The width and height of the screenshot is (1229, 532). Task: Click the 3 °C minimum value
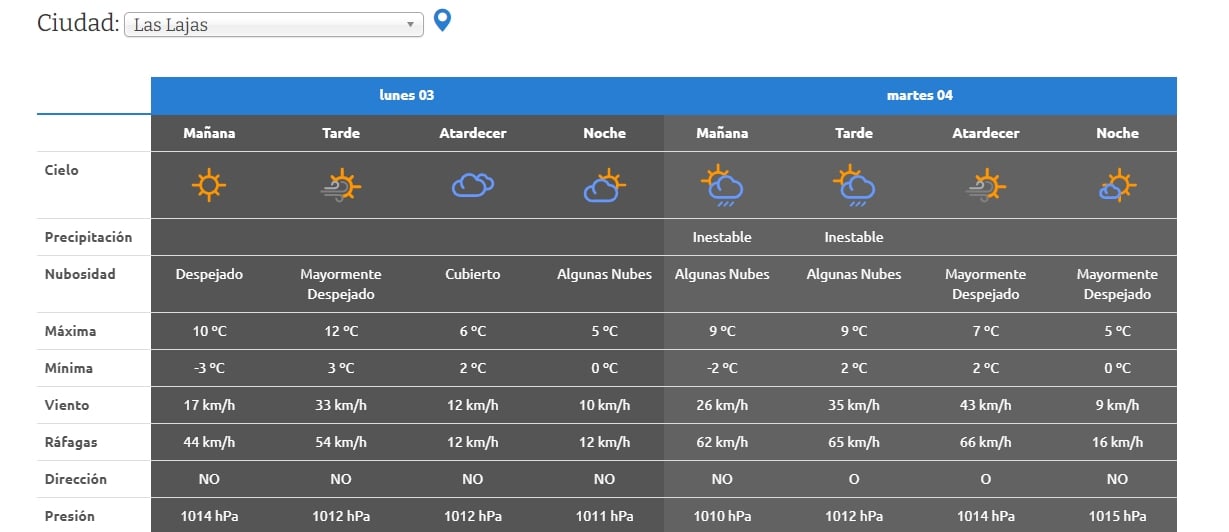point(341,368)
